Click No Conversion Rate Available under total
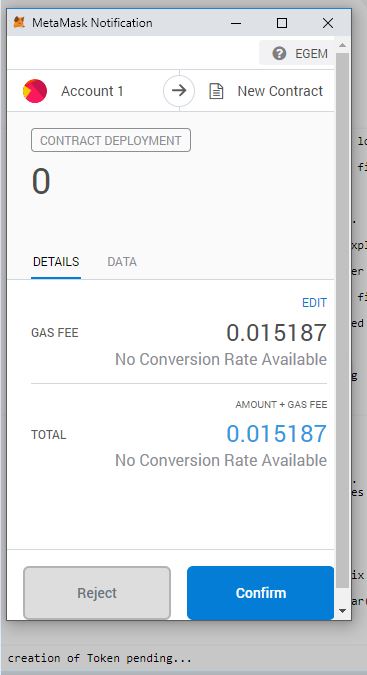This screenshot has height=675, width=367. pos(221,460)
